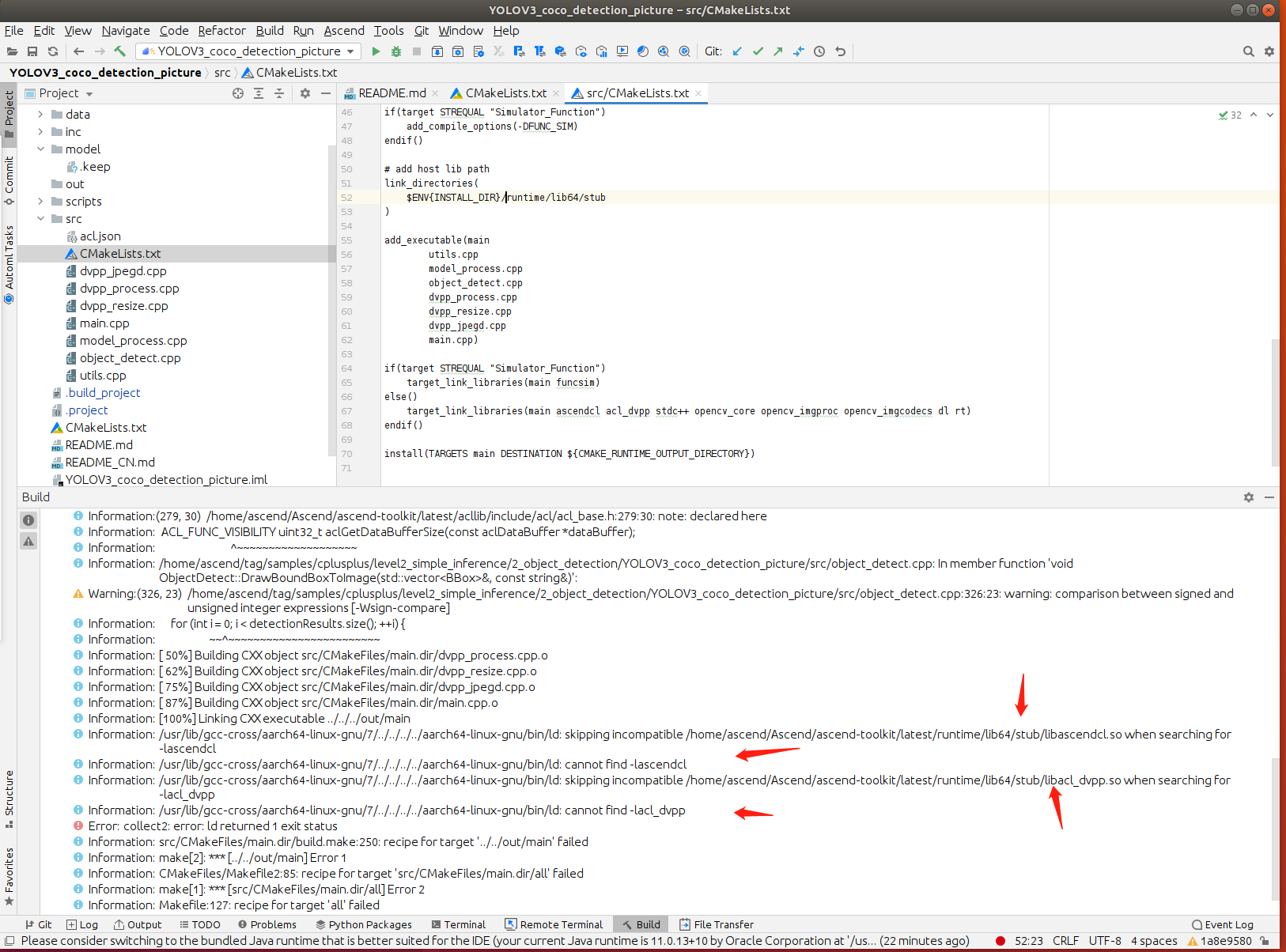Screen dimensions: 1286x952
Task: Open the File menu
Action: (13, 31)
